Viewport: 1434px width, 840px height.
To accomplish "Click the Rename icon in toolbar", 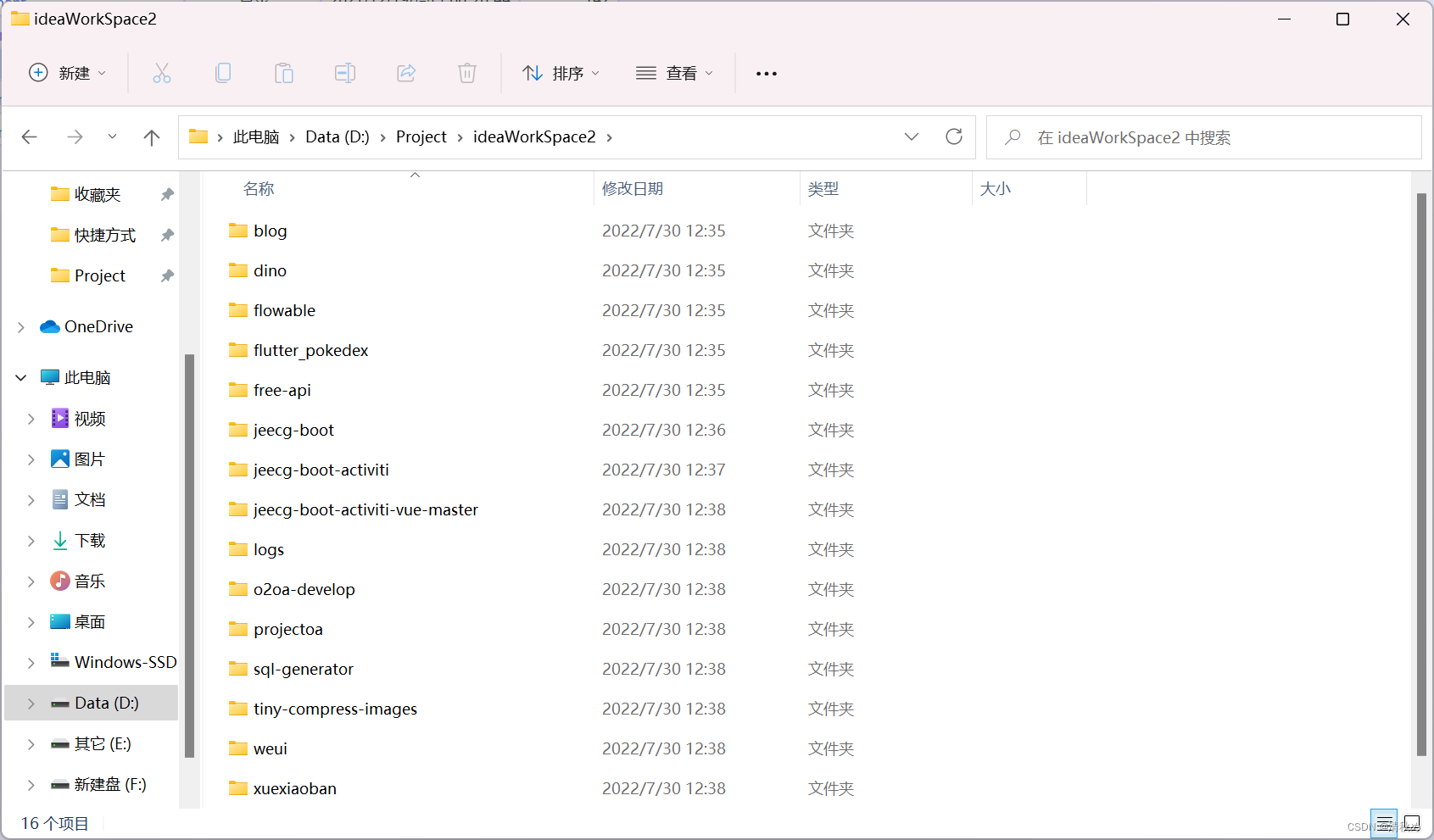I will point(345,73).
